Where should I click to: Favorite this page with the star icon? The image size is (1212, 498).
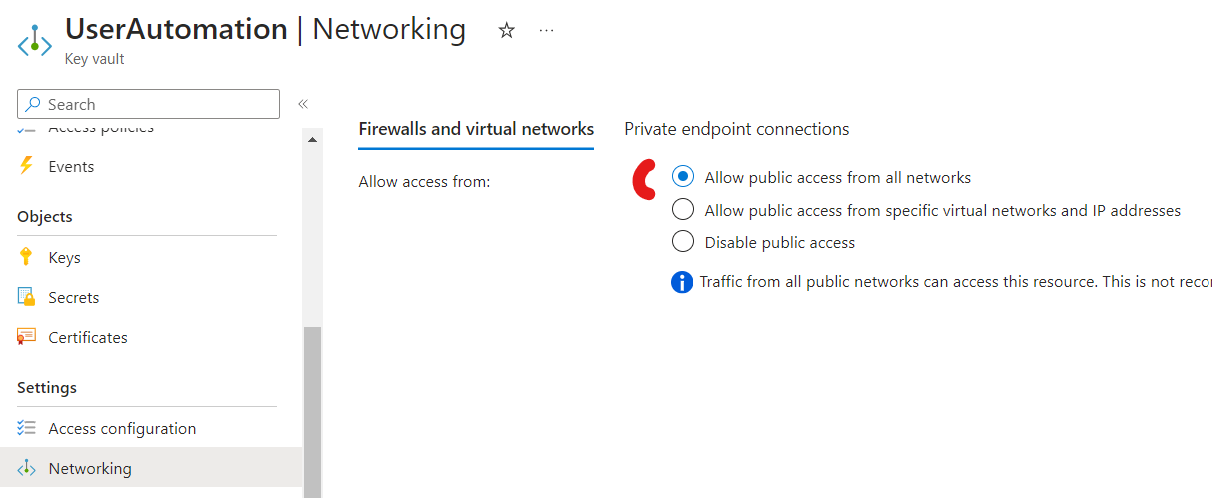point(506,31)
